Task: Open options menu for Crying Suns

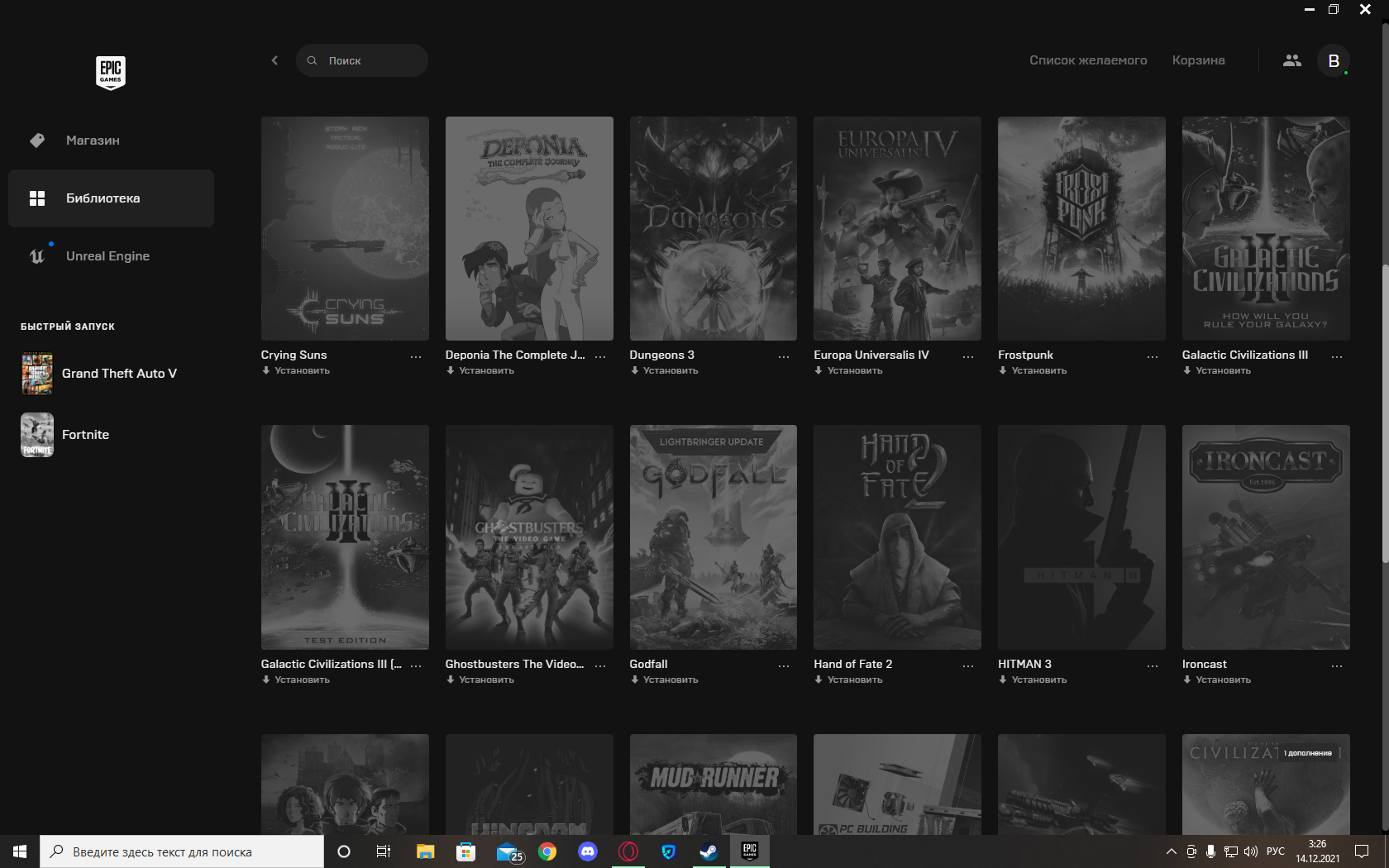Action: pyautogui.click(x=416, y=356)
